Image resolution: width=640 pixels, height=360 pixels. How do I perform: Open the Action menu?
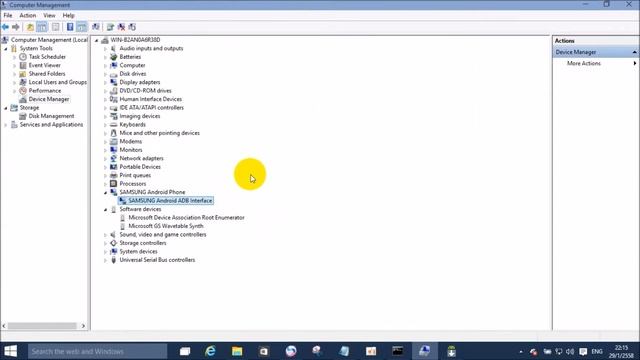[x=27, y=16]
